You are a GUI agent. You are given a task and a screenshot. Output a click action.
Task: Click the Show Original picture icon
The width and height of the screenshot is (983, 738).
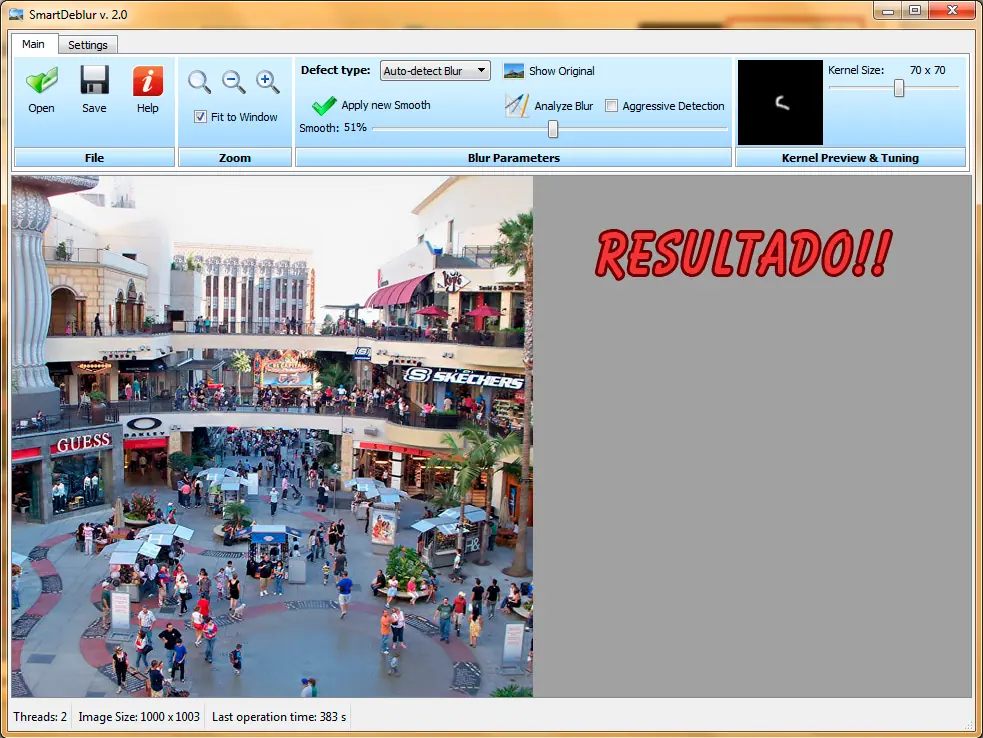click(514, 71)
